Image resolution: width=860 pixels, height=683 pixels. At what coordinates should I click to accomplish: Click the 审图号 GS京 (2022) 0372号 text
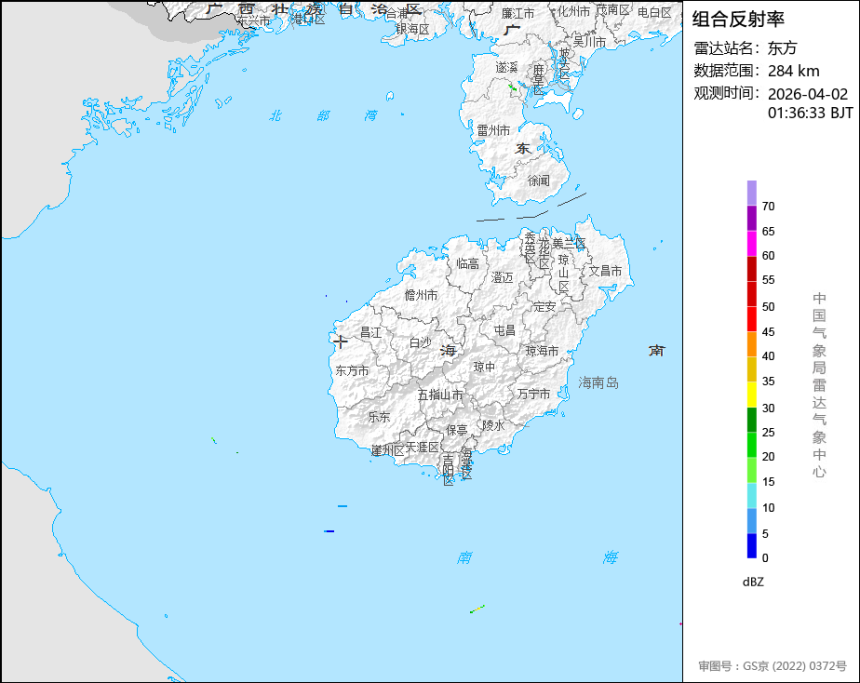(x=772, y=666)
